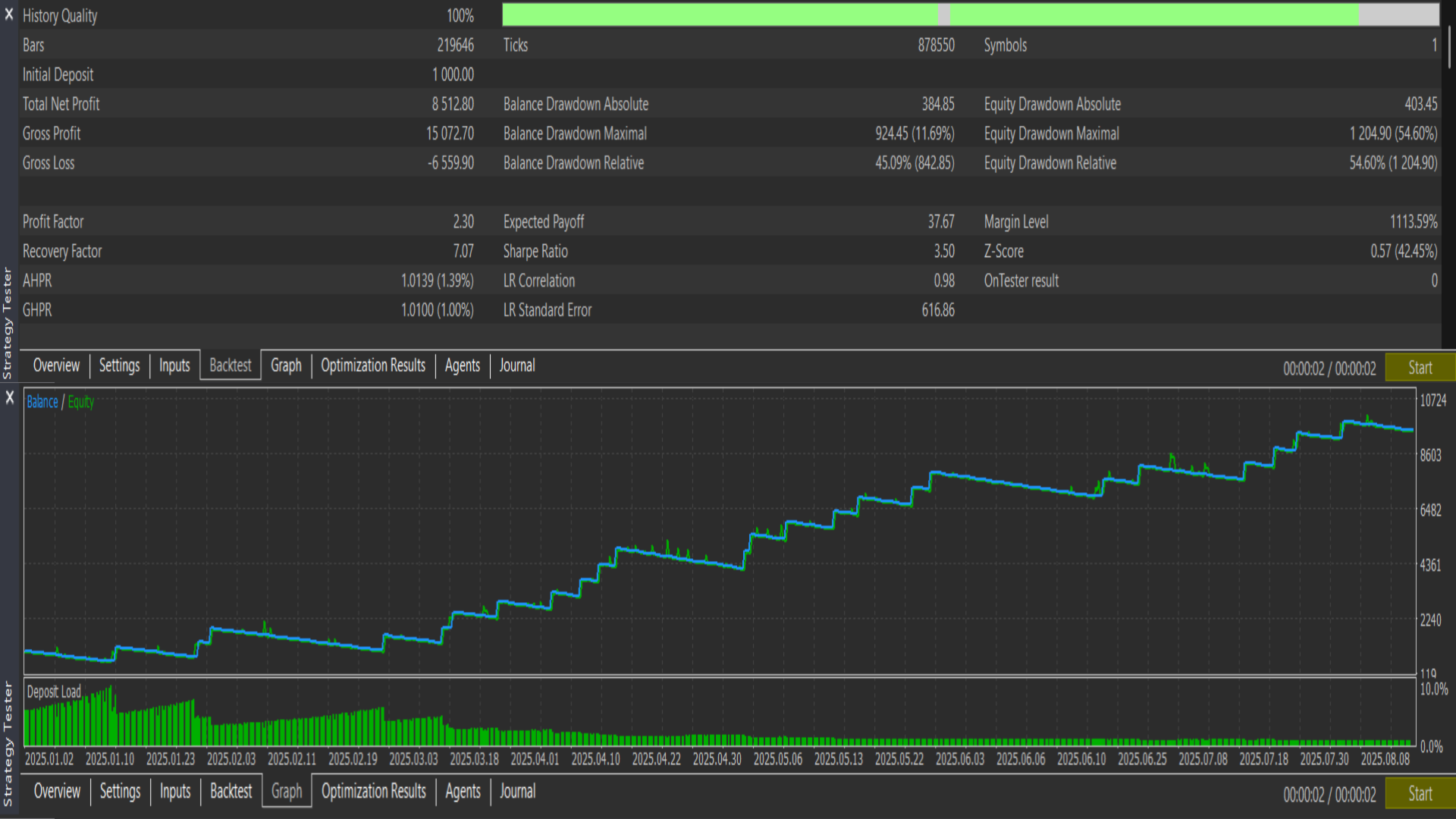The image size is (1456, 819).
Task: Select the Gross Loss value -6 559.90
Action: [450, 163]
